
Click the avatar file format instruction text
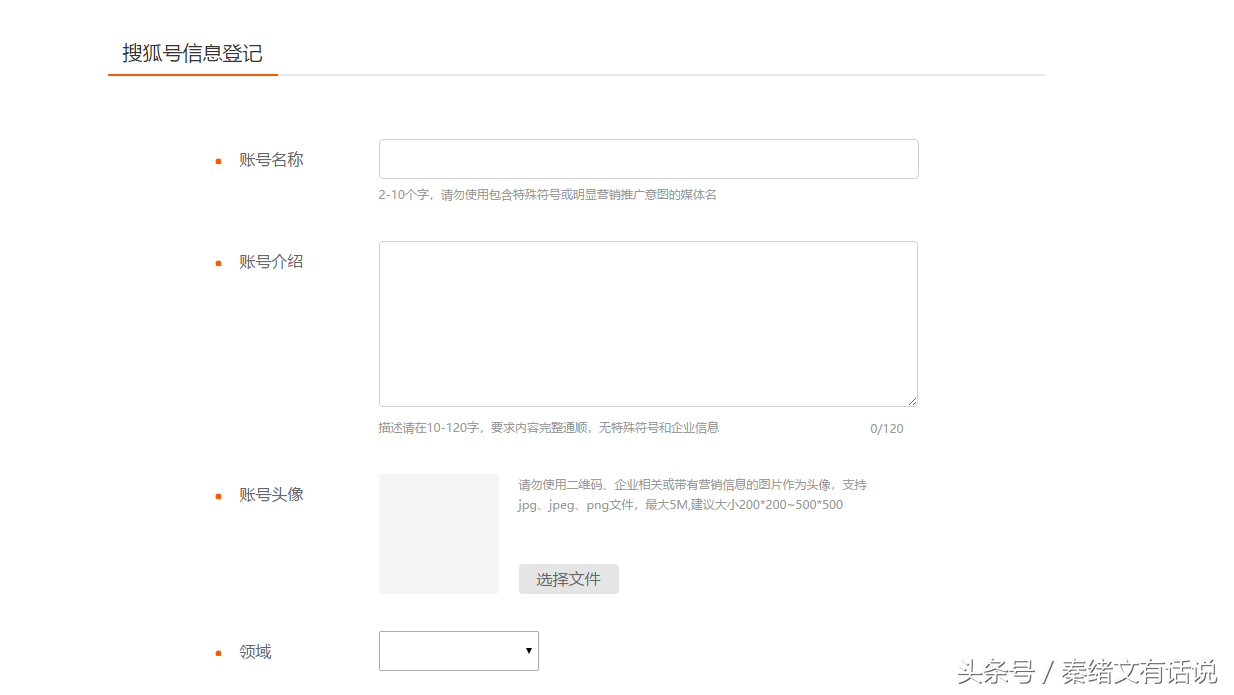pyautogui.click(x=692, y=495)
